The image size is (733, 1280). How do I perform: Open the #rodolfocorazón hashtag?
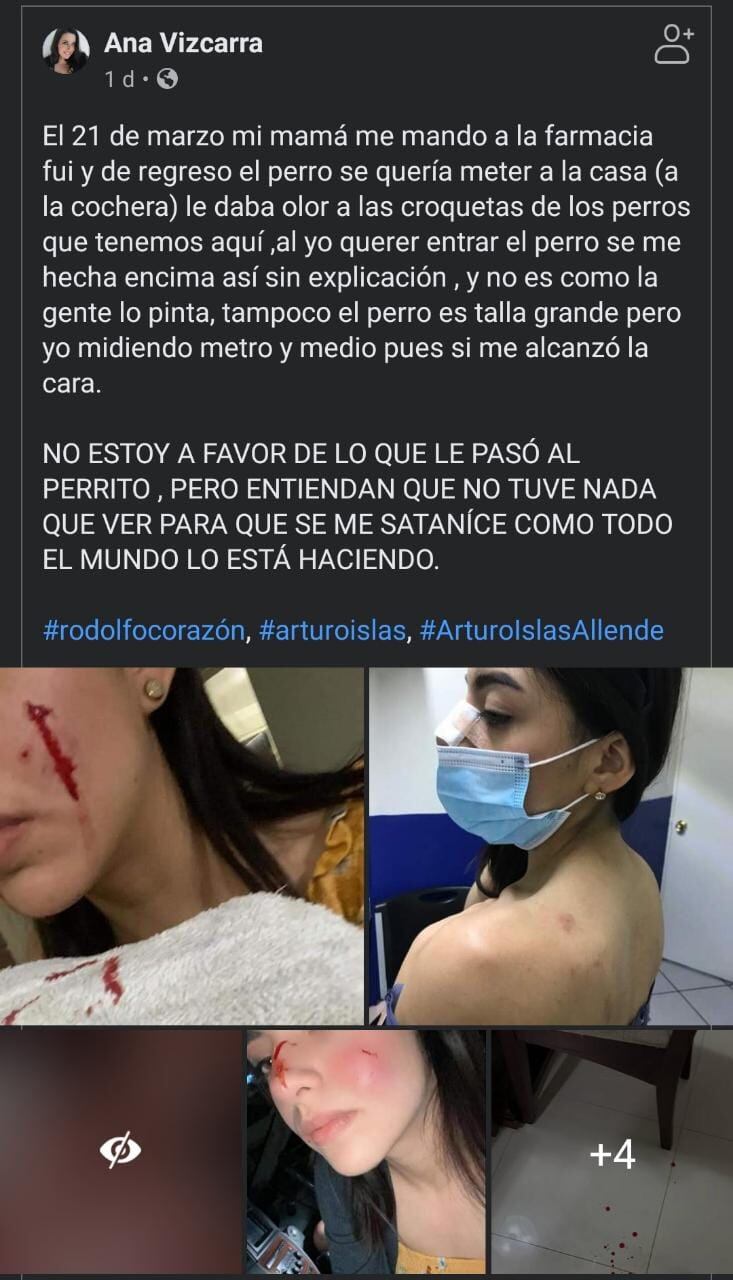144,630
